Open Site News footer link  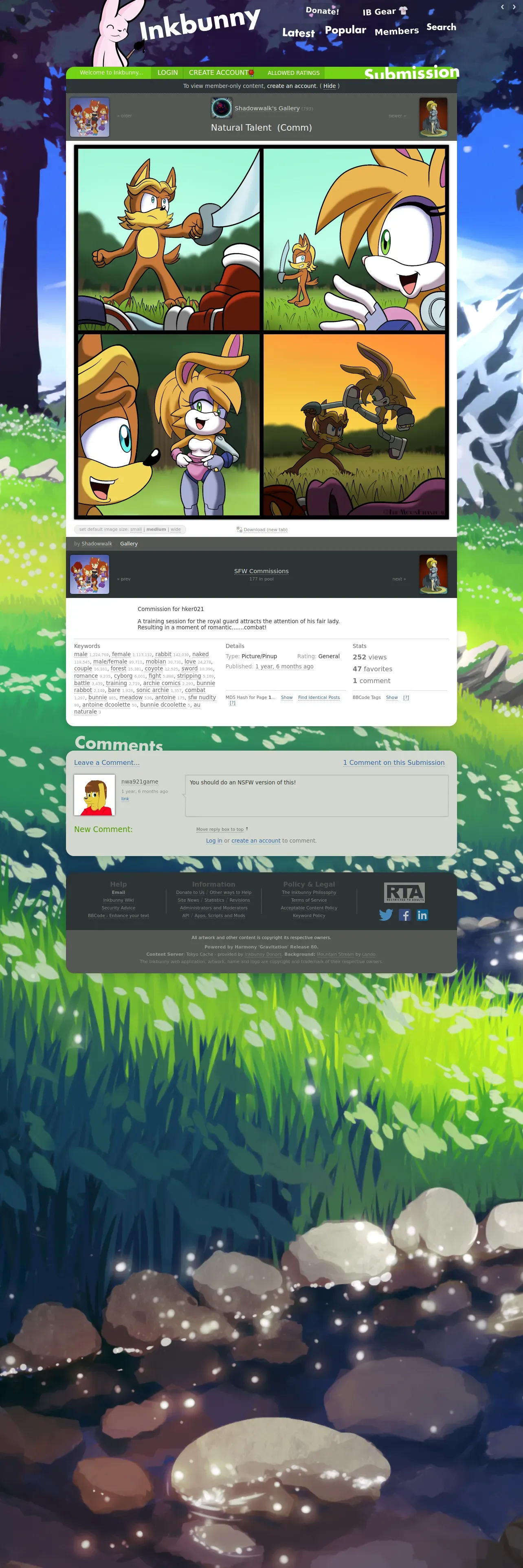click(x=188, y=900)
